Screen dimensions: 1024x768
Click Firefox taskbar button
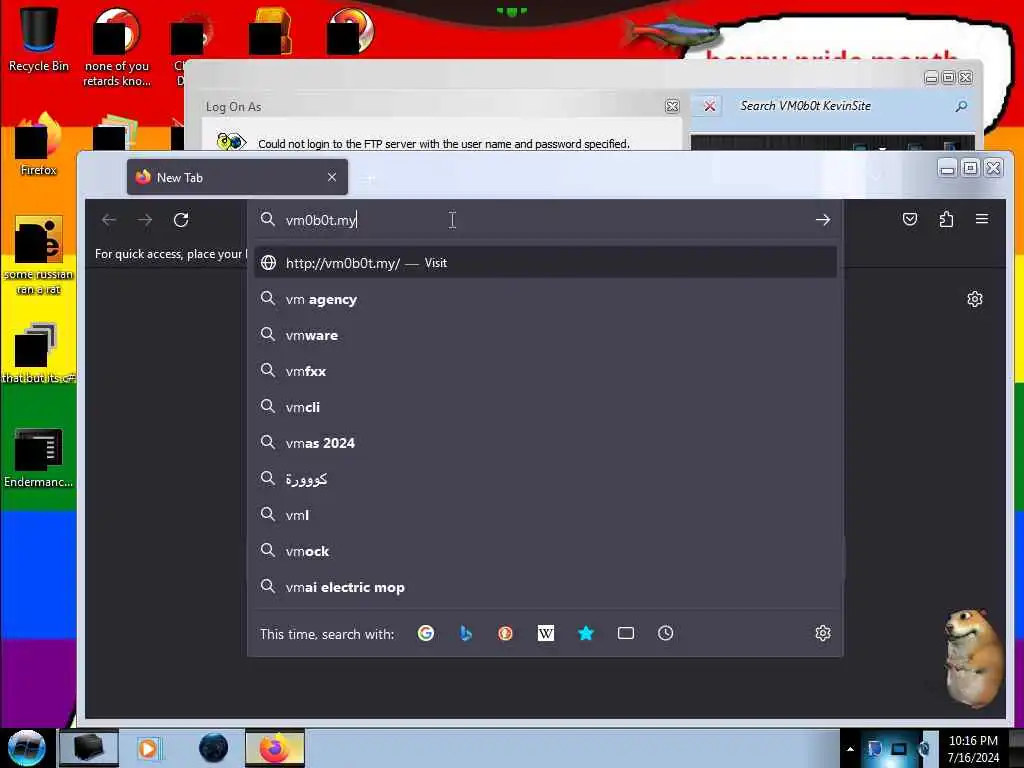click(x=275, y=748)
